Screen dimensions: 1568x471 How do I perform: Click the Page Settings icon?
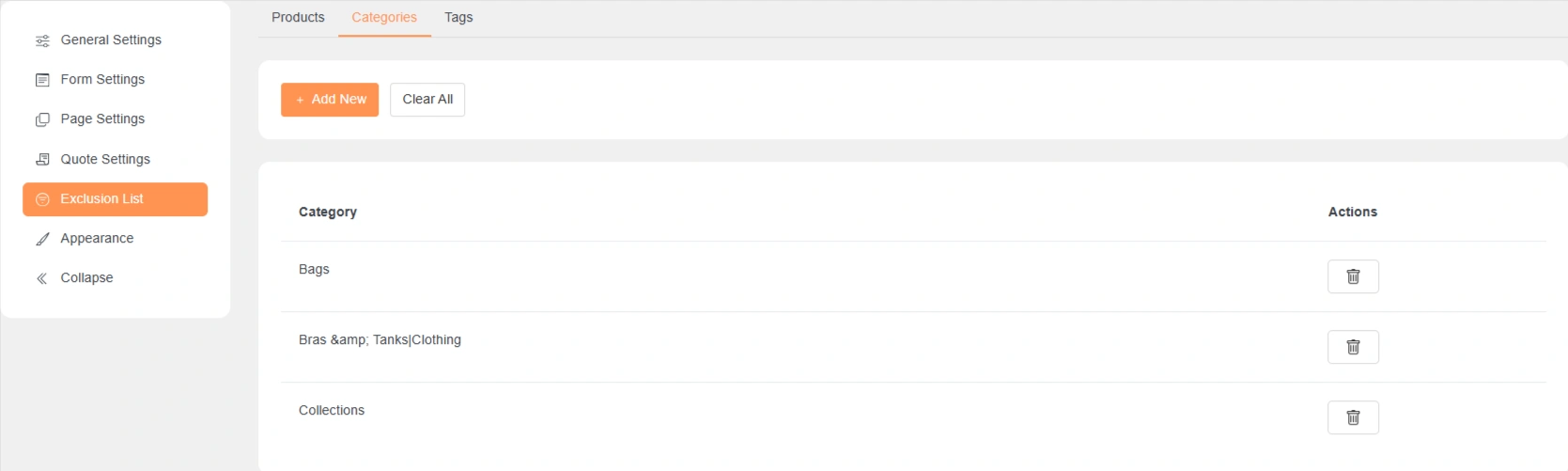click(x=42, y=119)
